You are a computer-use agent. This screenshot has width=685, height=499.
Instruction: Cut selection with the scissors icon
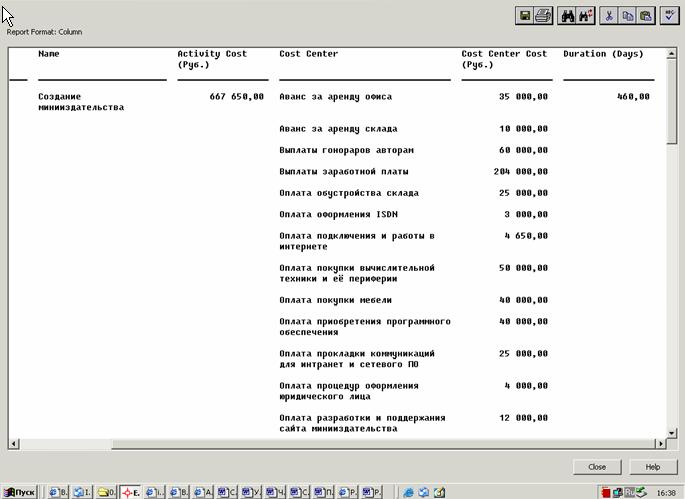610,16
